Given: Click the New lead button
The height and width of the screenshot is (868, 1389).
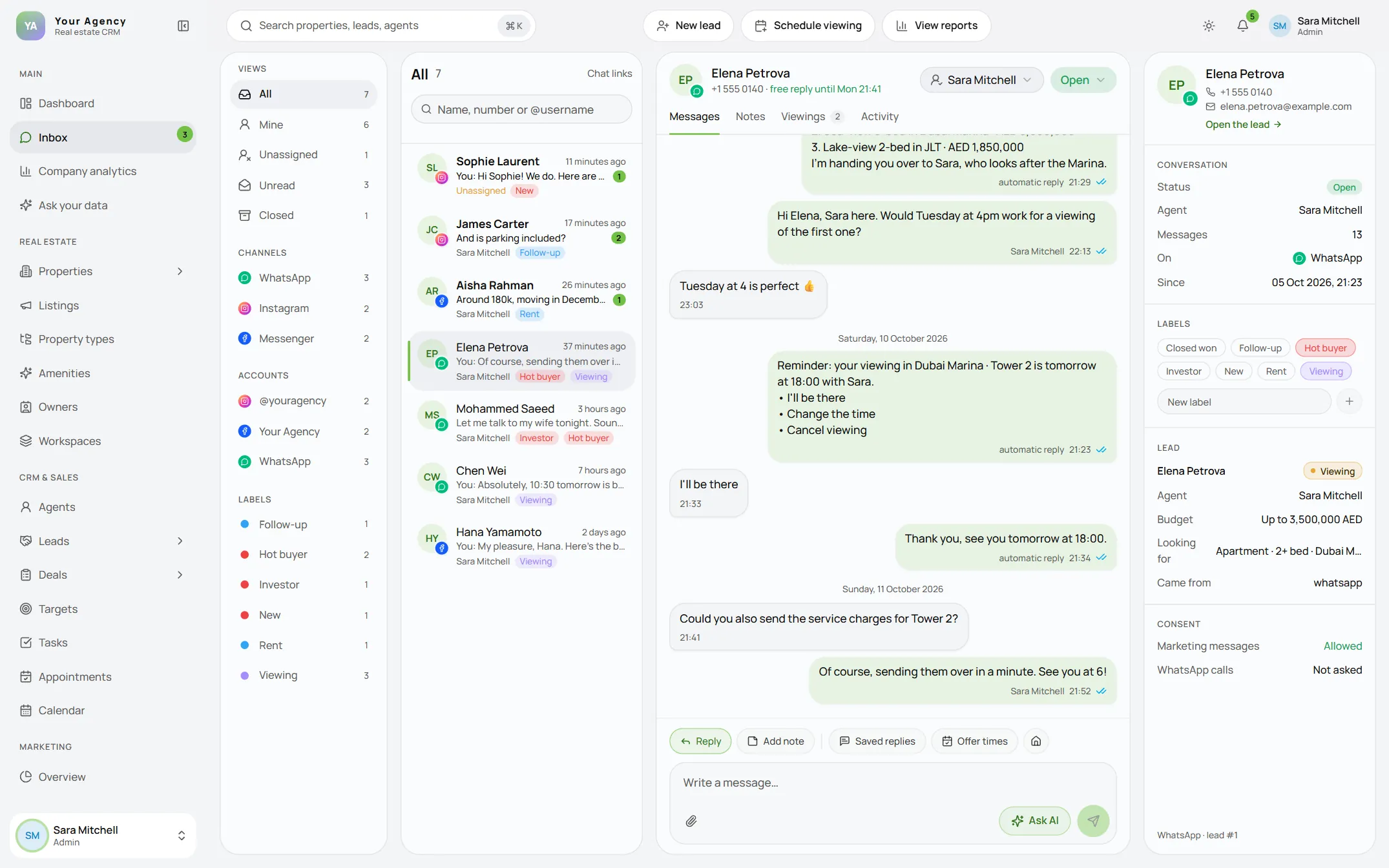Looking at the screenshot, I should click(688, 26).
